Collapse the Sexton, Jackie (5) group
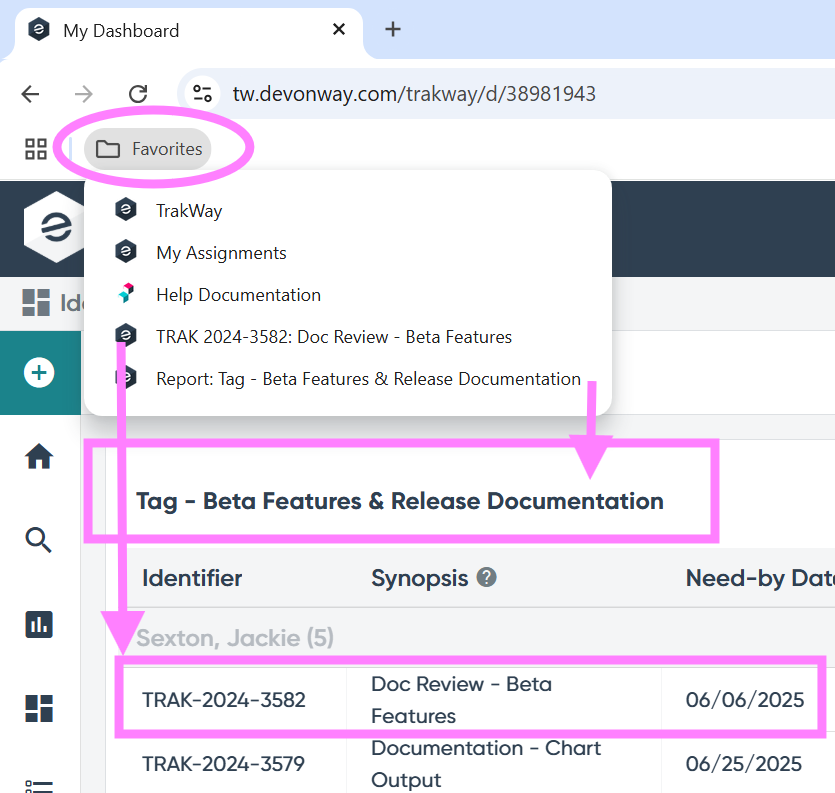This screenshot has height=793, width=835. [x=235, y=638]
